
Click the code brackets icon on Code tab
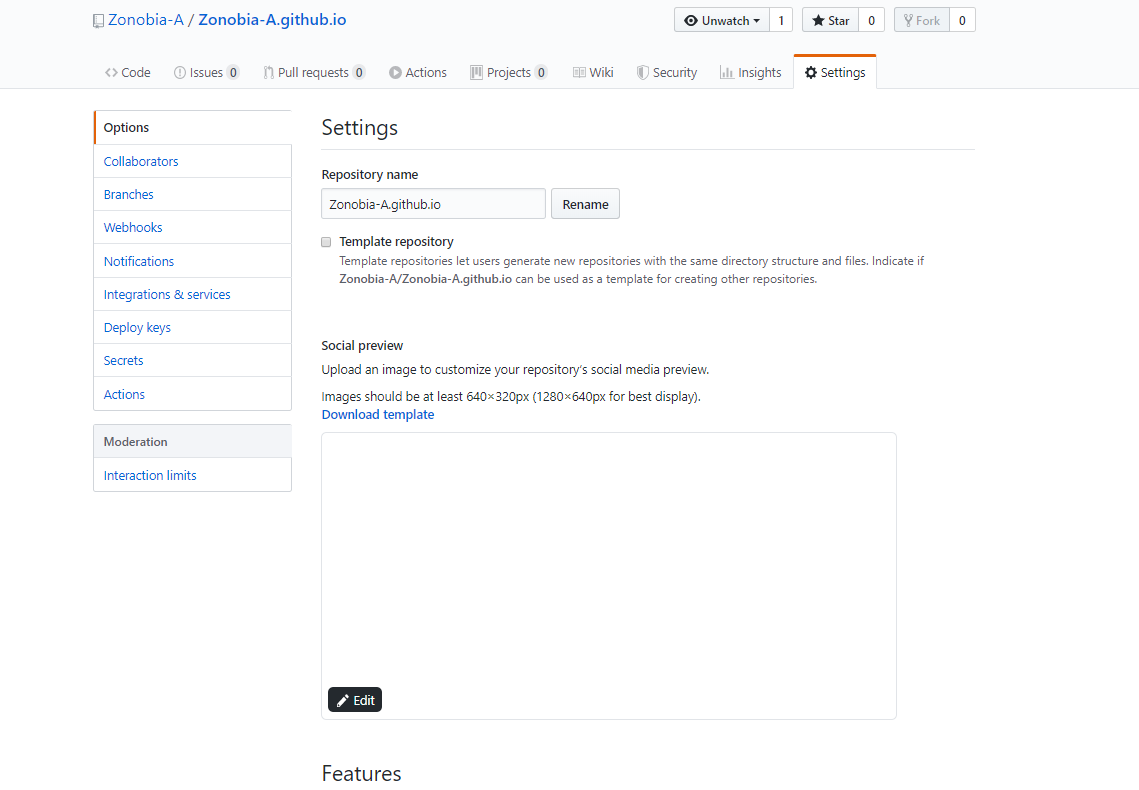coord(110,72)
